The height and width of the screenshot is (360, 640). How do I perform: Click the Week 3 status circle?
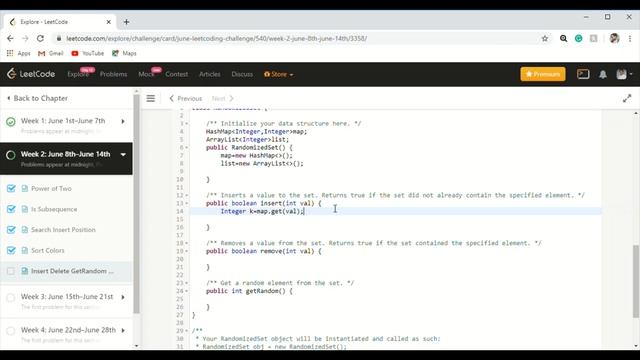(x=11, y=298)
